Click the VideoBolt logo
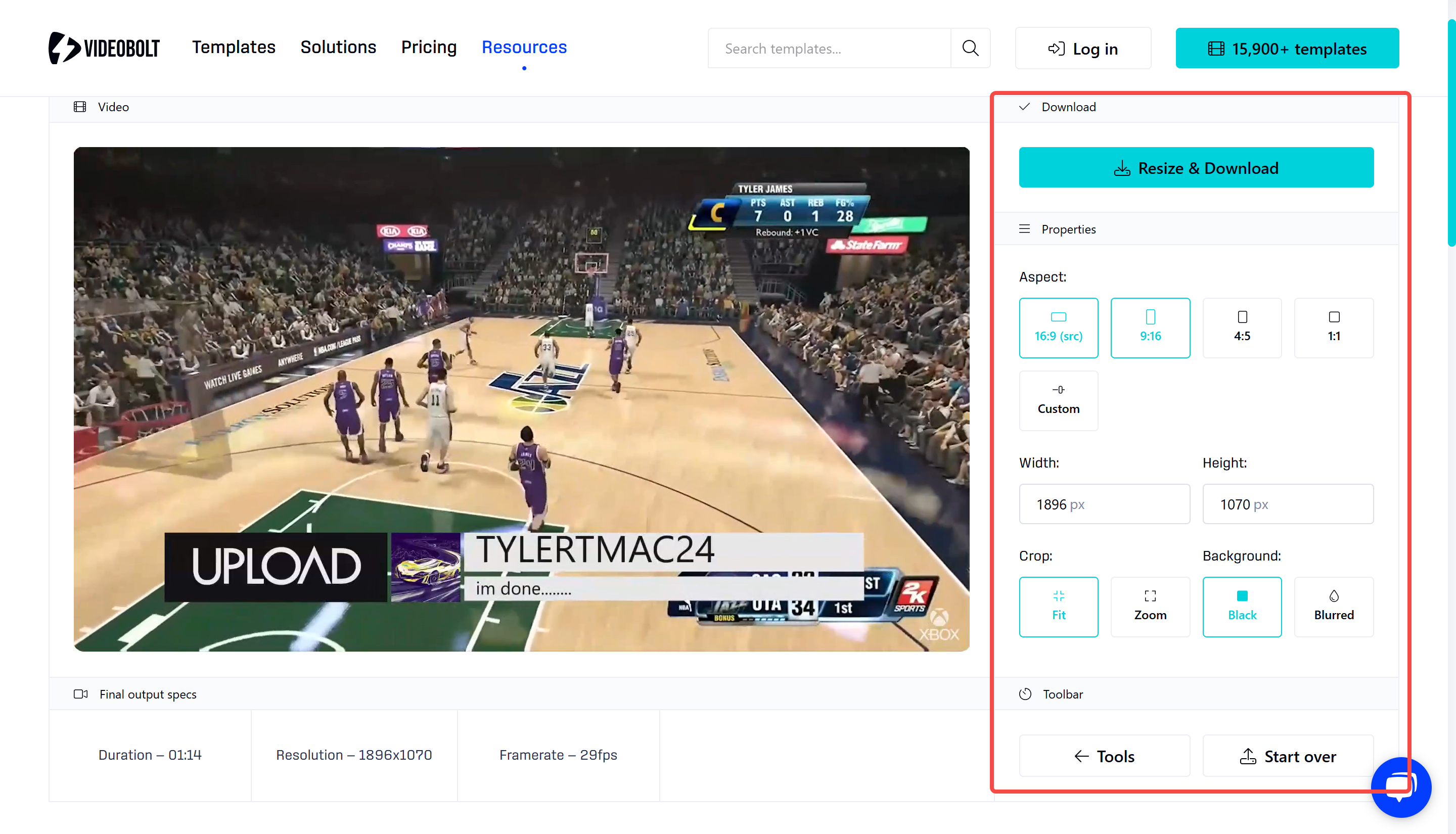 tap(104, 48)
